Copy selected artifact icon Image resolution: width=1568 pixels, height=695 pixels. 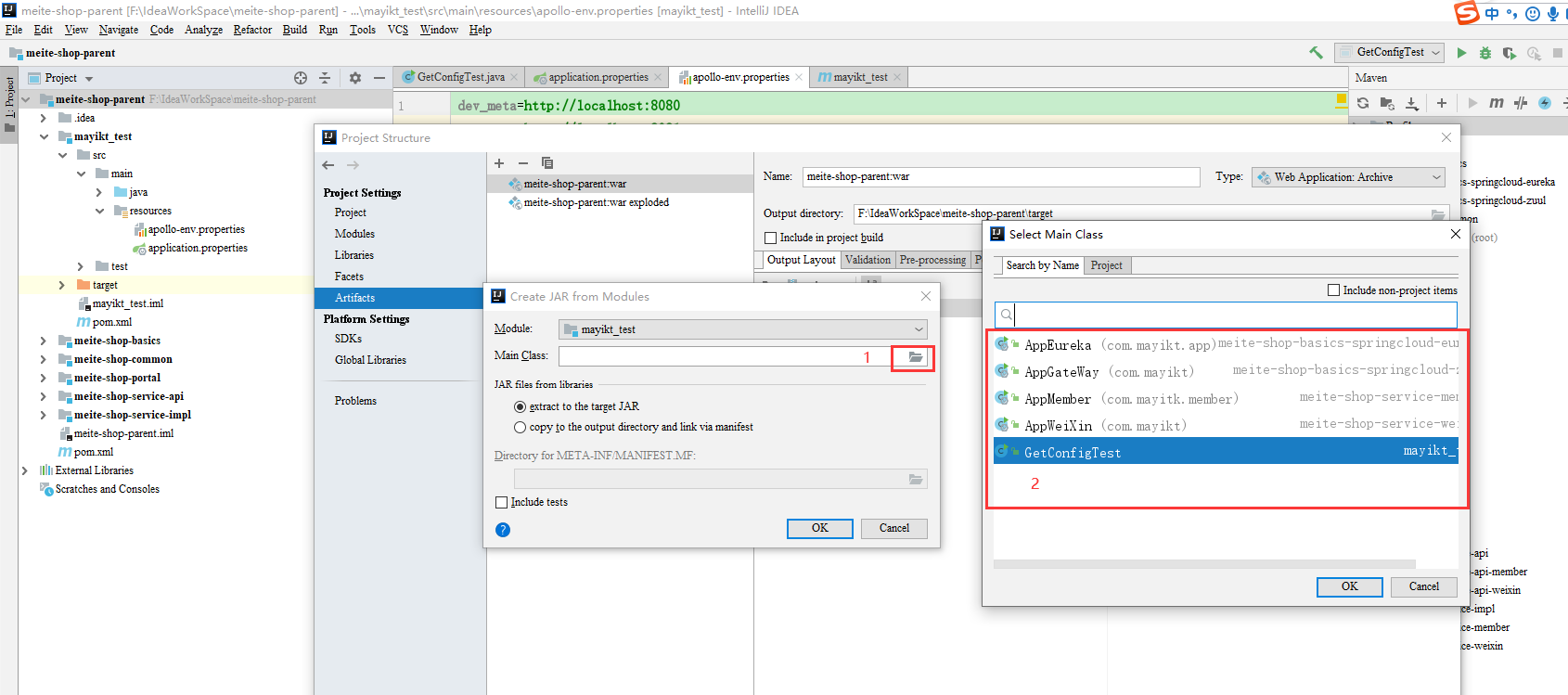pos(547,162)
